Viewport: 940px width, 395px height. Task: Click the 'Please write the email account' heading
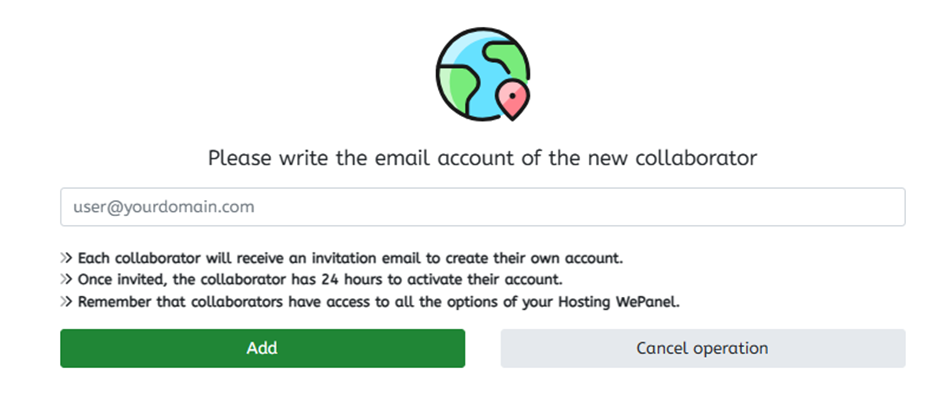483,158
